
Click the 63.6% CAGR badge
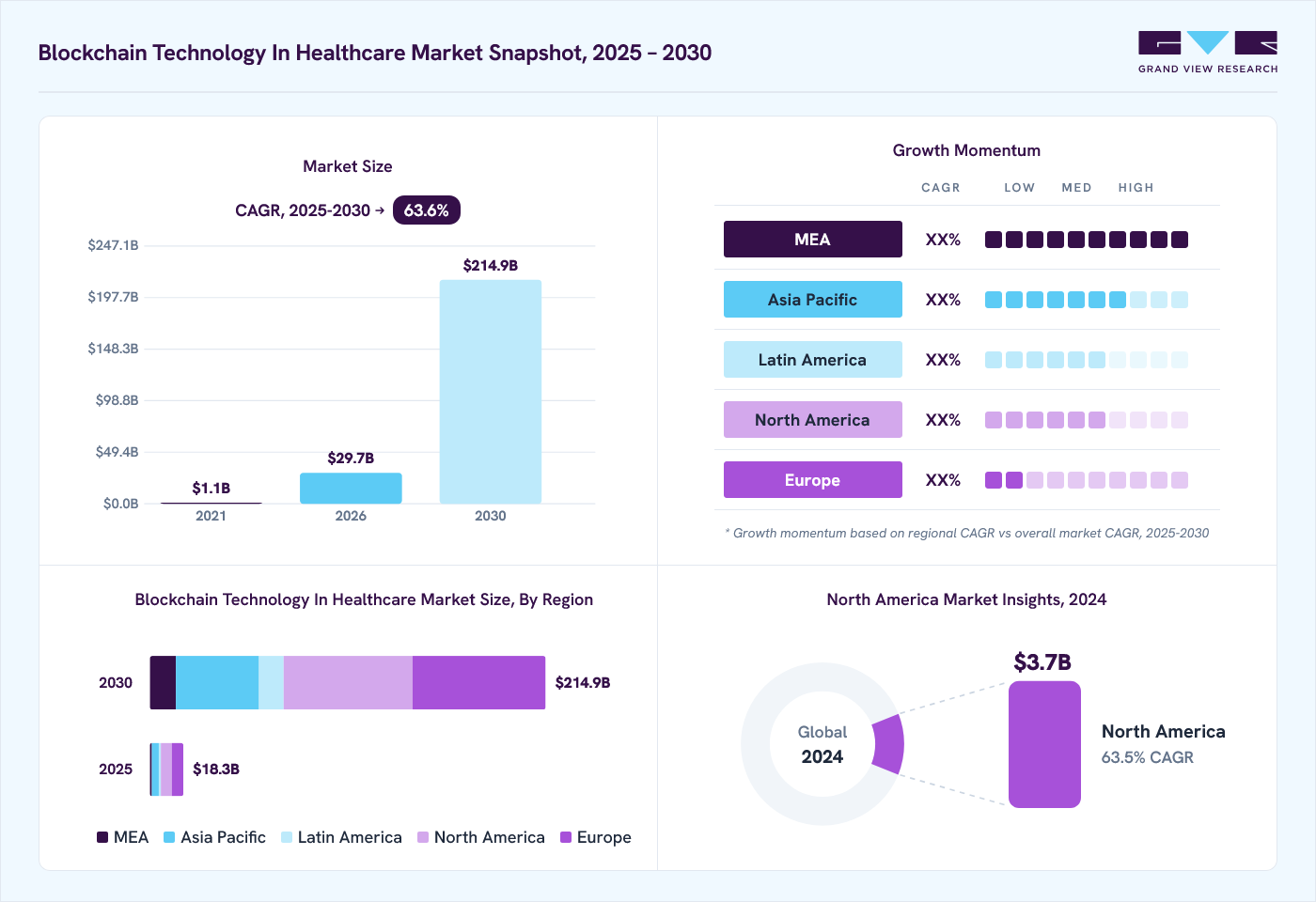tap(427, 210)
